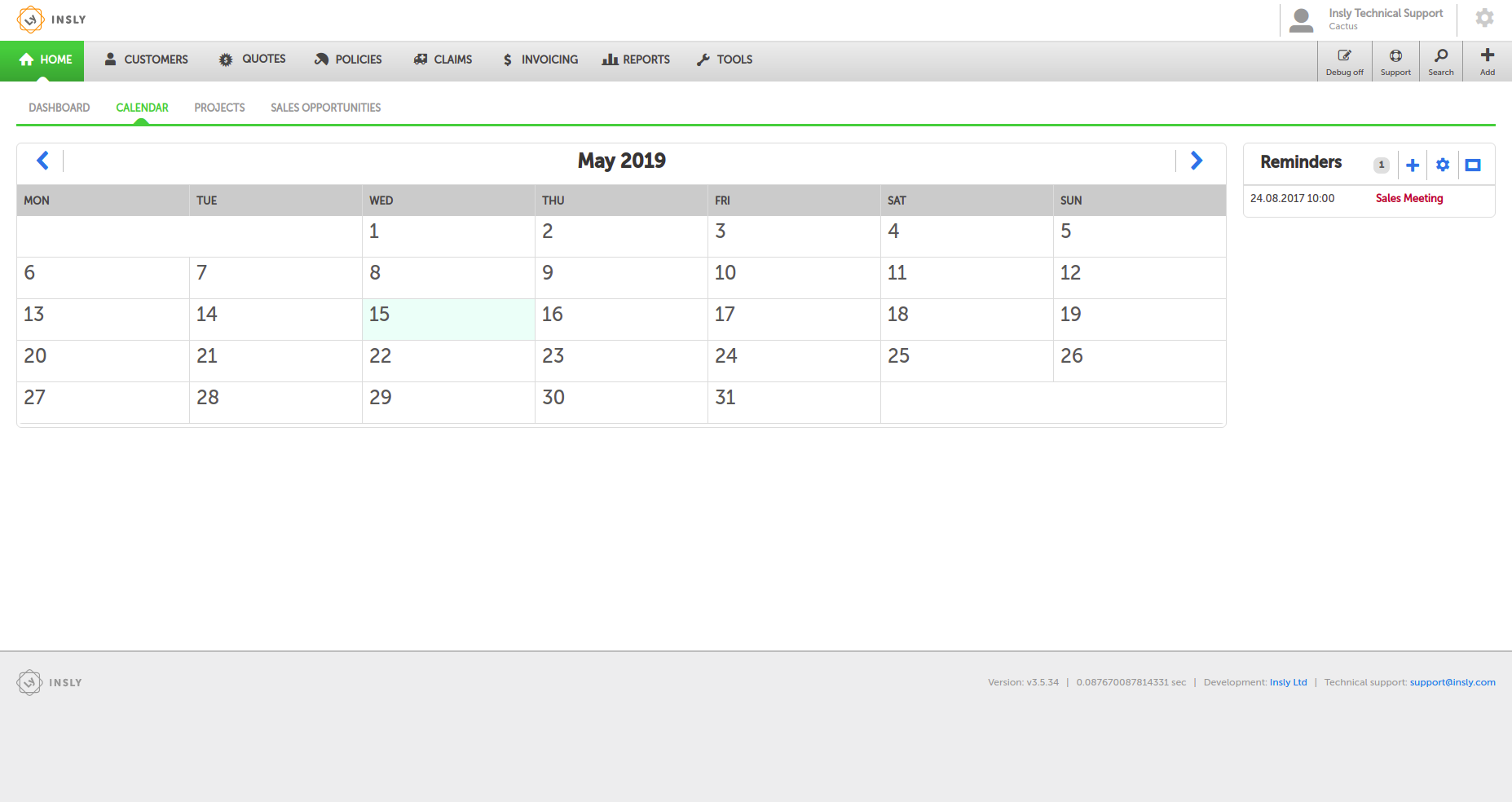This screenshot has height=802, width=1512.
Task: Select May 7 in calendar
Action: [276, 278]
